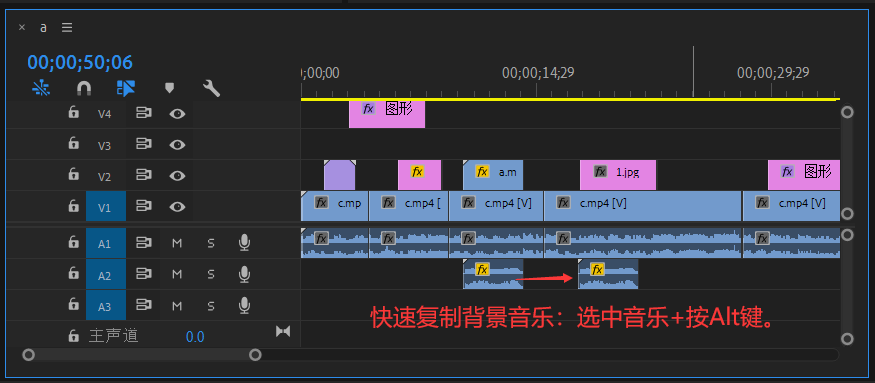This screenshot has height=383, width=875.
Task: Toggle sync lock on V4
Action: (144, 114)
